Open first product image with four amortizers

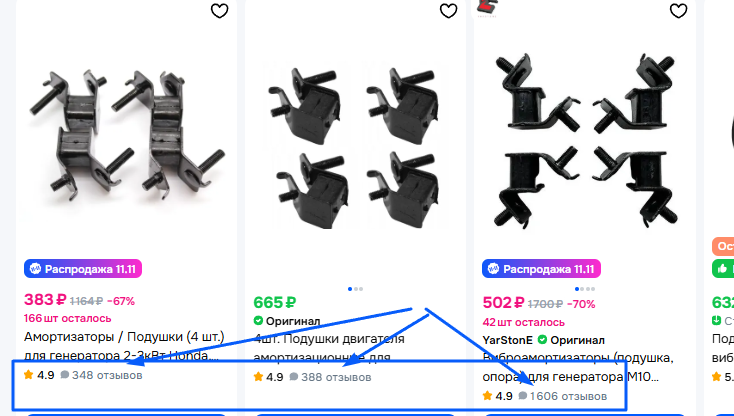point(126,136)
